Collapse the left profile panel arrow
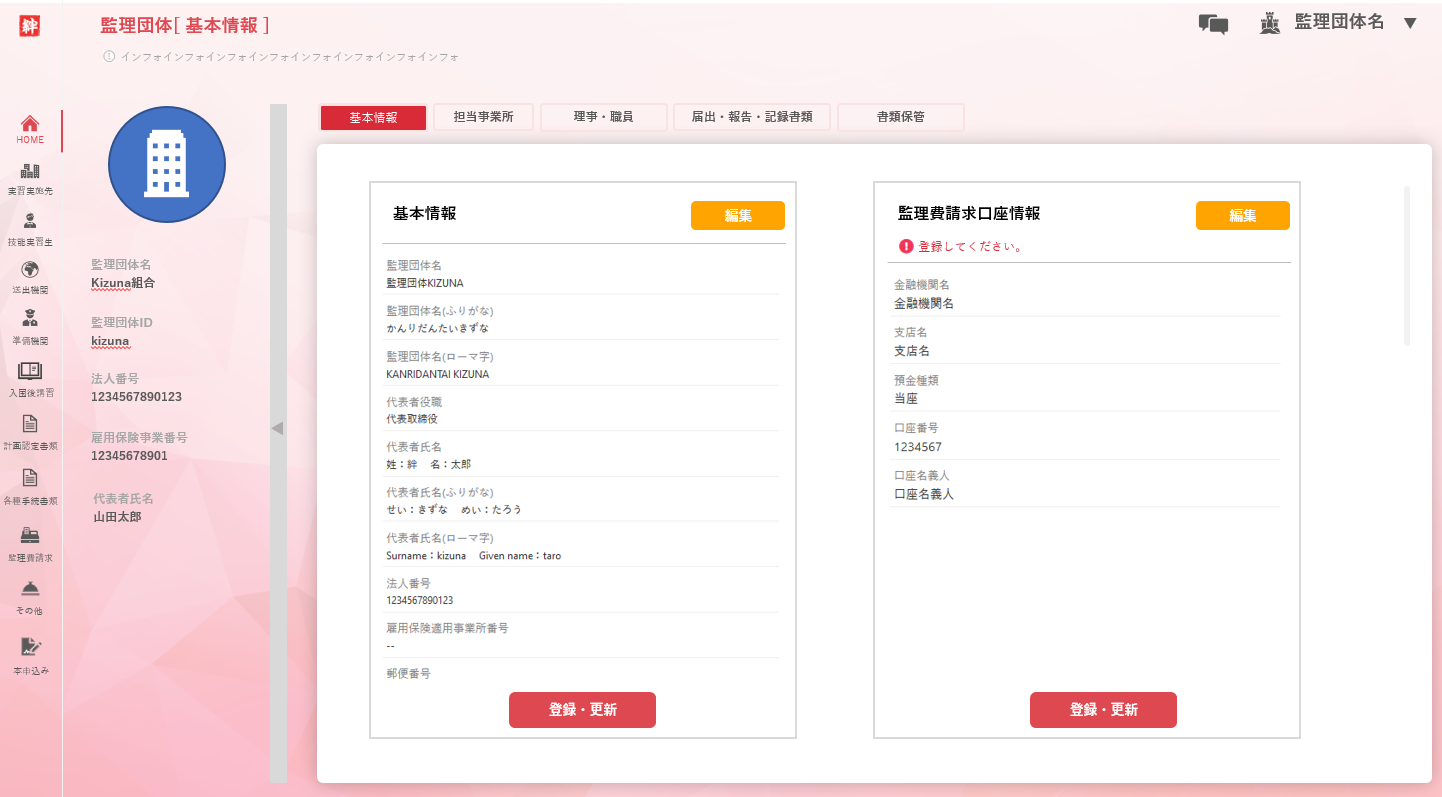 [x=278, y=428]
